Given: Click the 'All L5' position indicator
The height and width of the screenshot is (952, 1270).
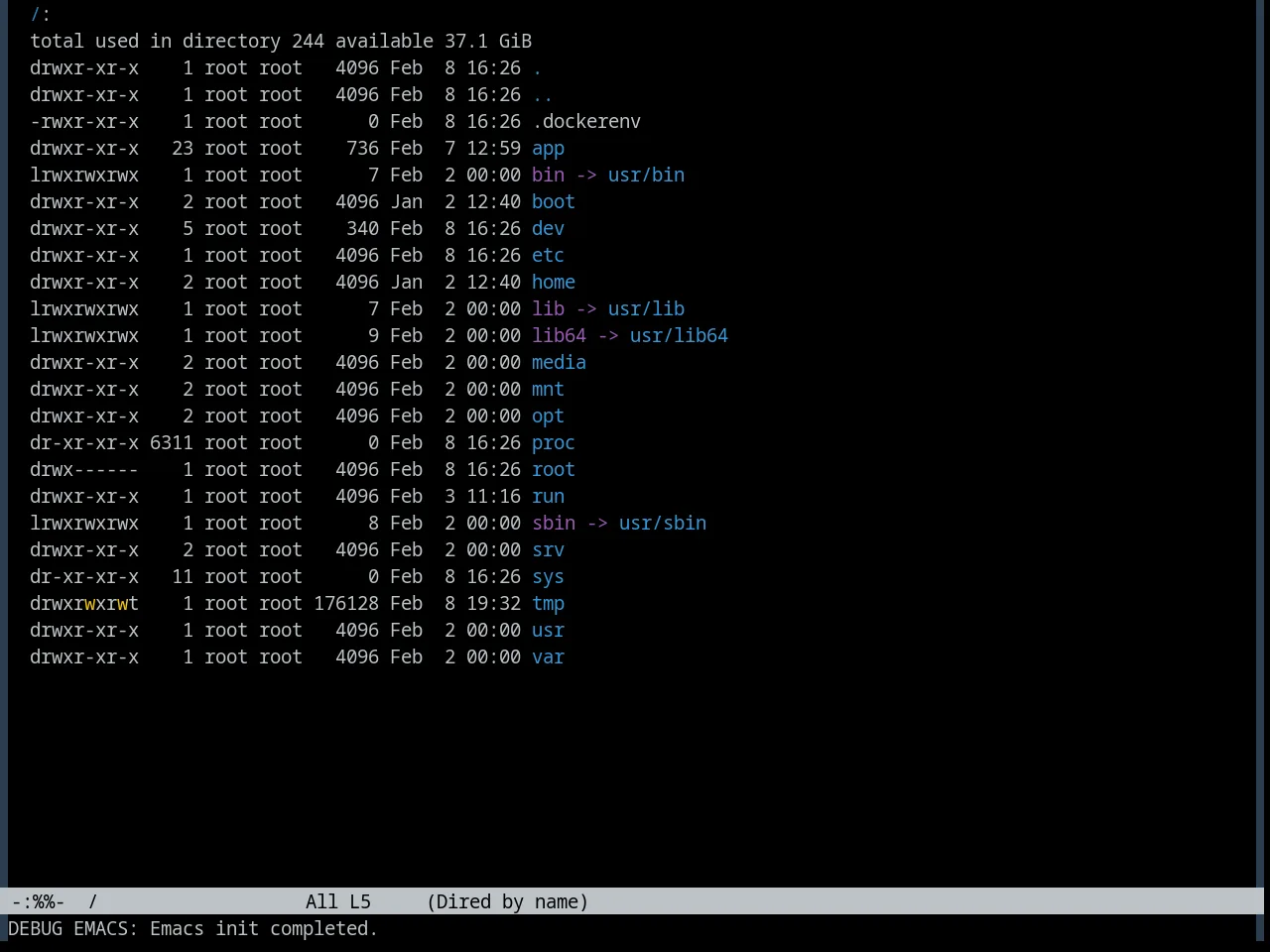Looking at the screenshot, I should pos(338,902).
